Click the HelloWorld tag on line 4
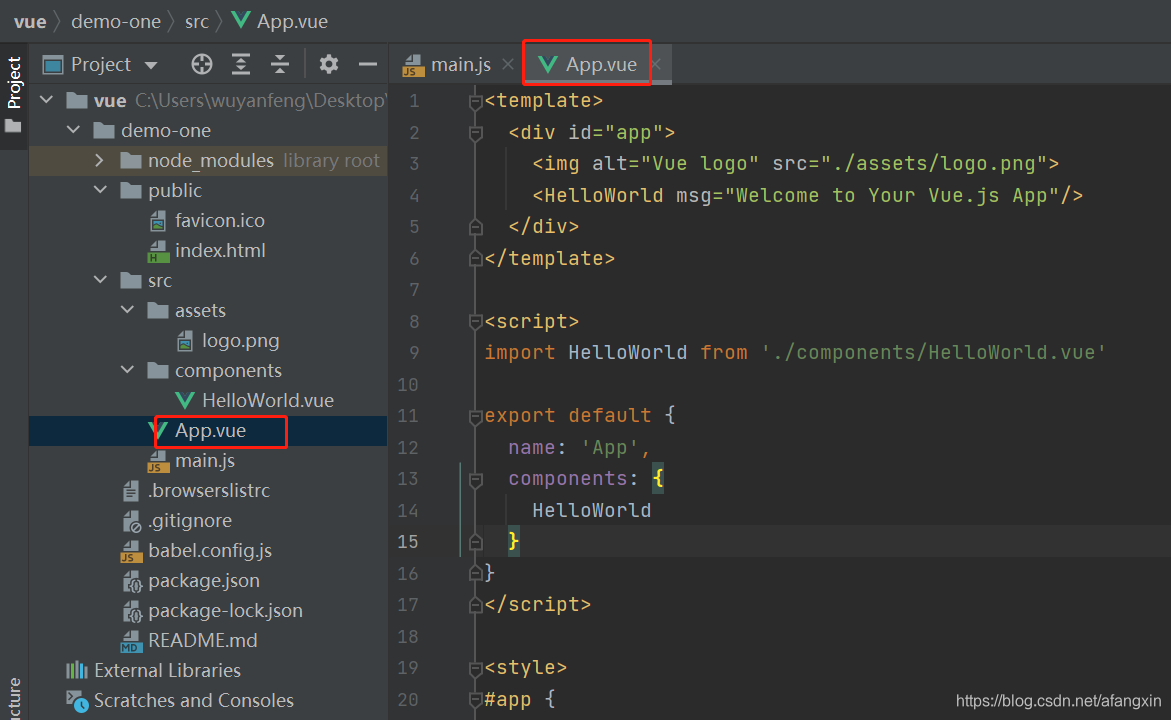This screenshot has width=1171, height=720. 603,195
